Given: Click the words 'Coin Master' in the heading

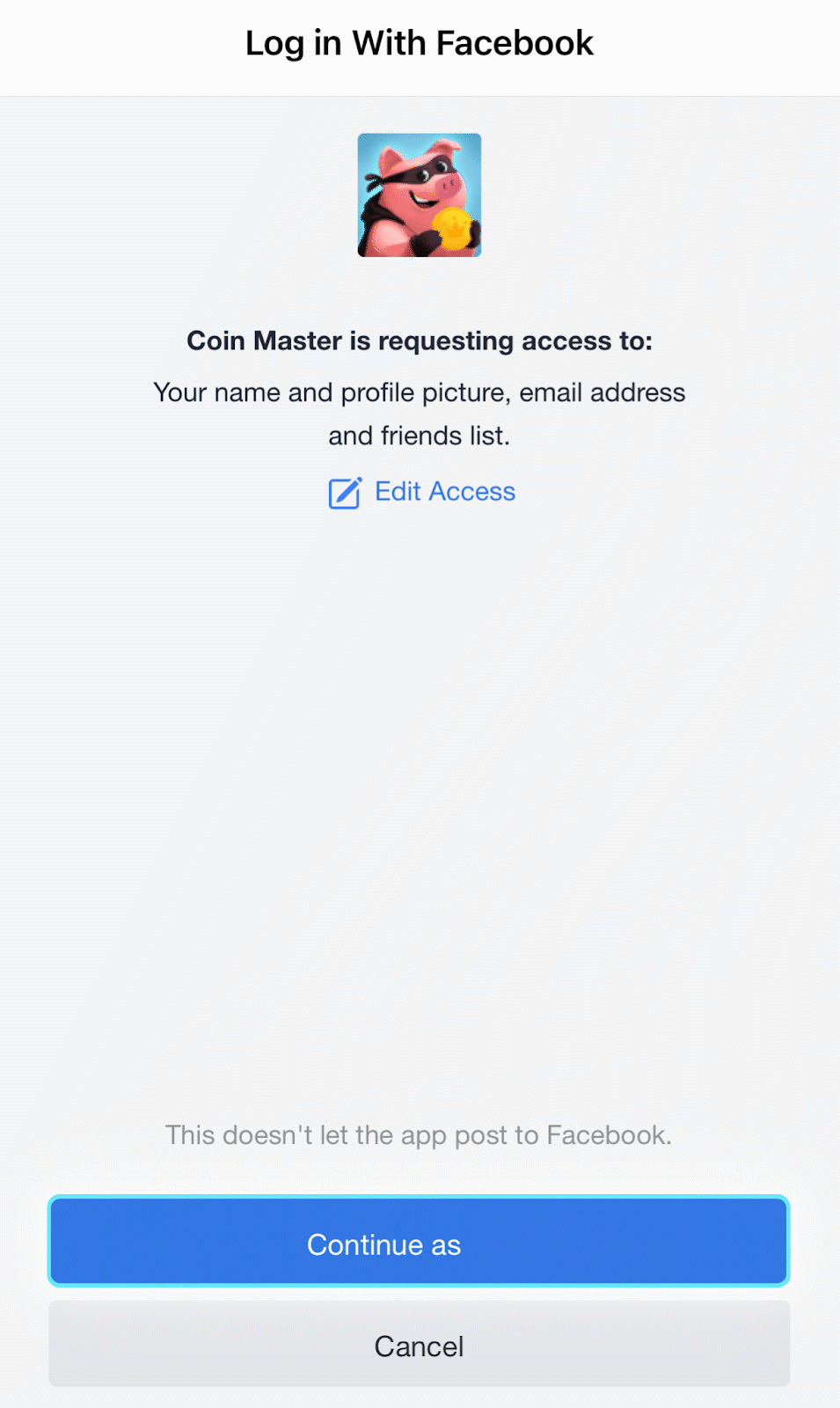Looking at the screenshot, I should pos(264,341).
